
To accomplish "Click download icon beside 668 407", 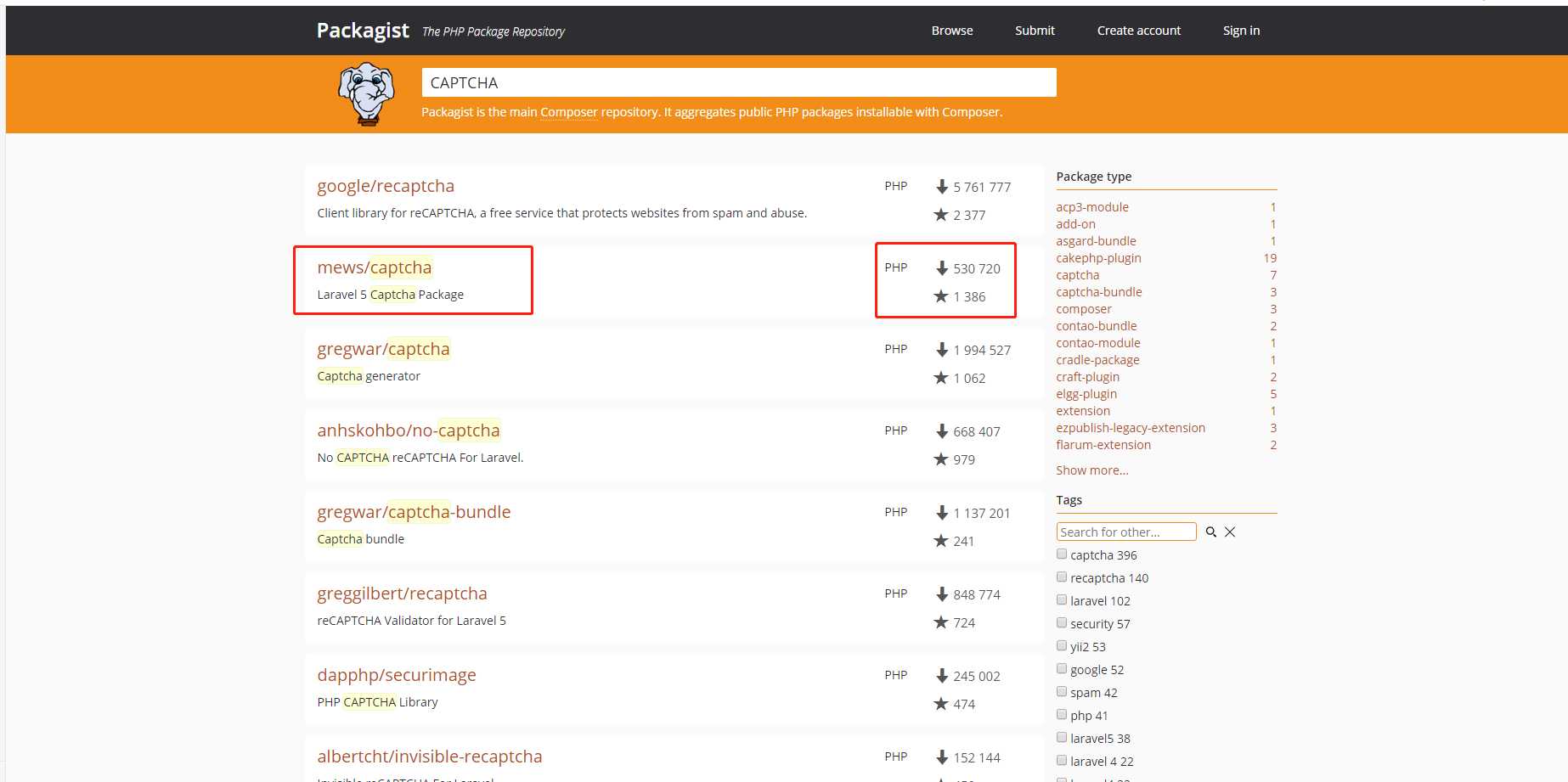I will pos(942,431).
